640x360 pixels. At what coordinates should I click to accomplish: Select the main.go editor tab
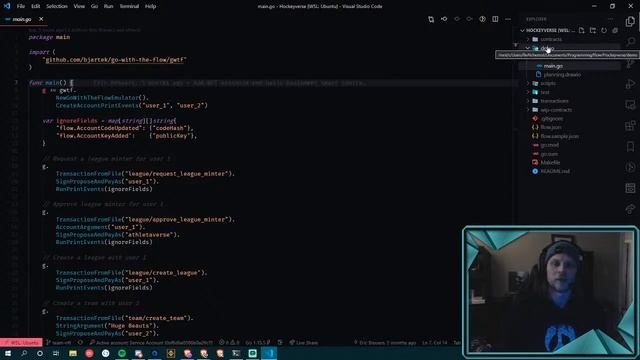pos(22,19)
